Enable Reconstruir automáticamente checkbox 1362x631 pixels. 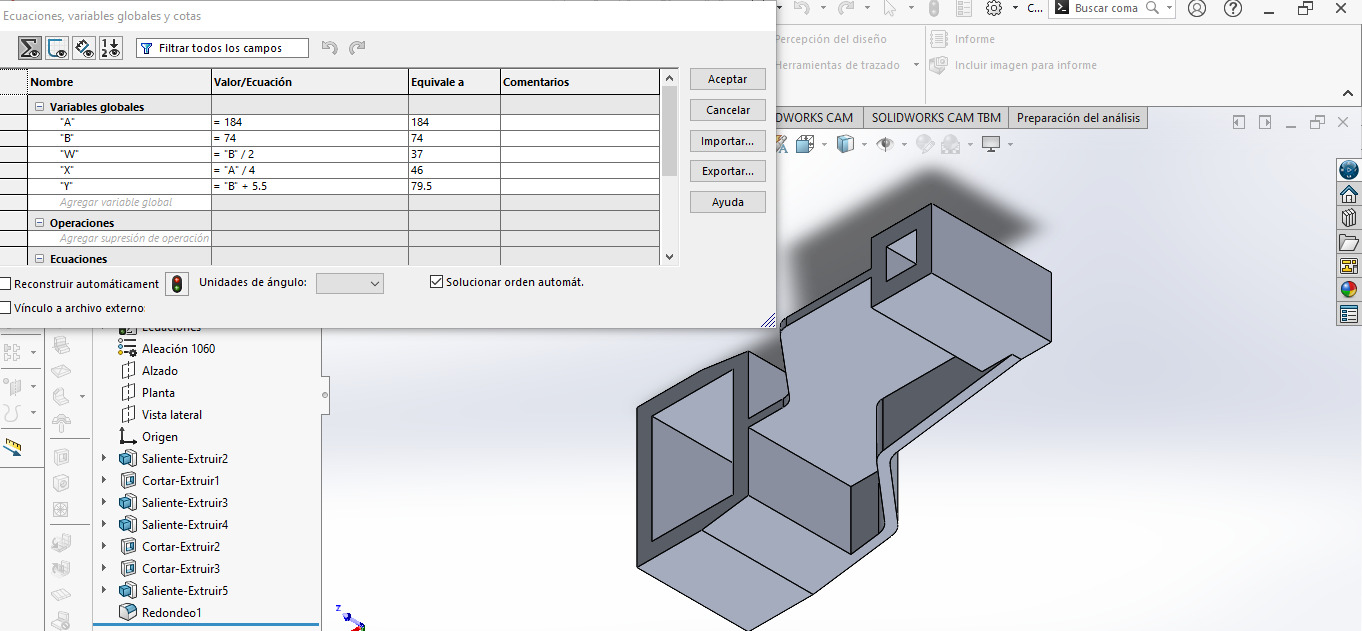pos(6,284)
